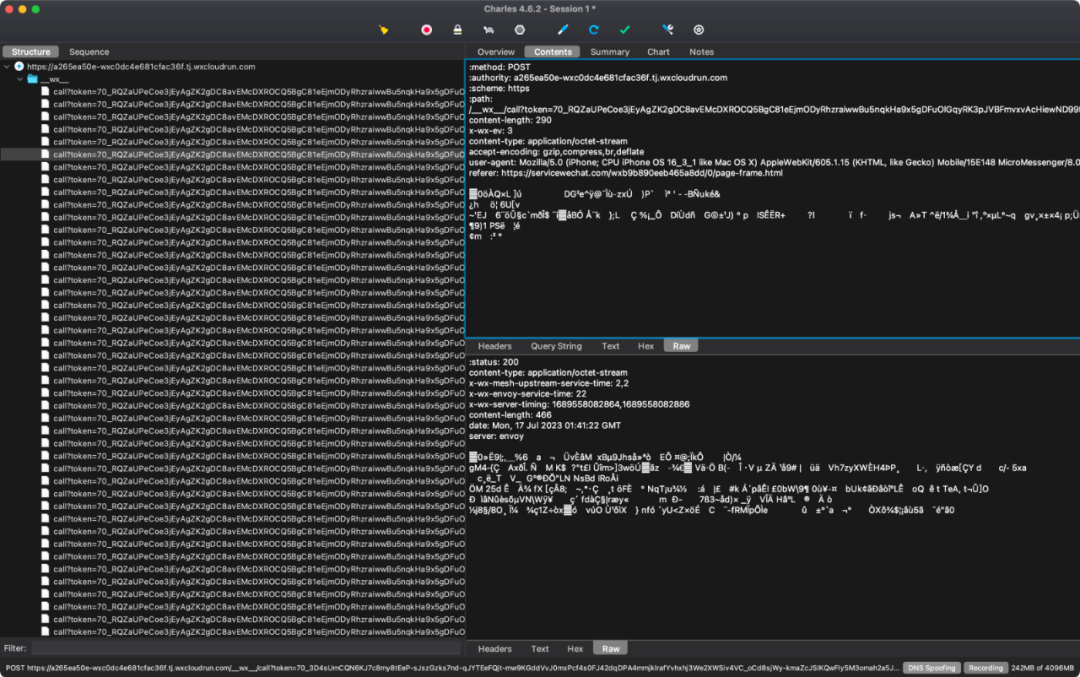Select the Raw tab in the request pane
The image size is (1080, 677).
(681, 346)
